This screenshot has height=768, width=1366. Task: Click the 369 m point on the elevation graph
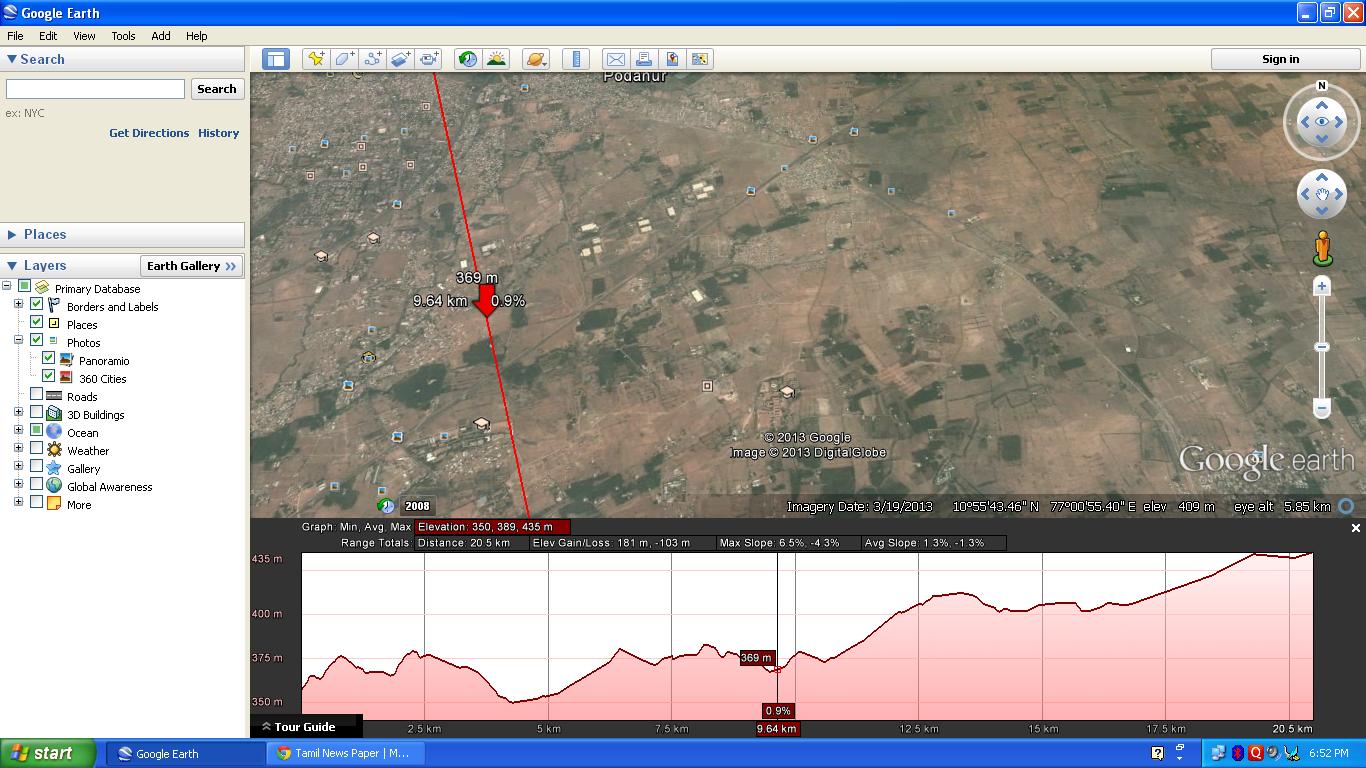777,669
